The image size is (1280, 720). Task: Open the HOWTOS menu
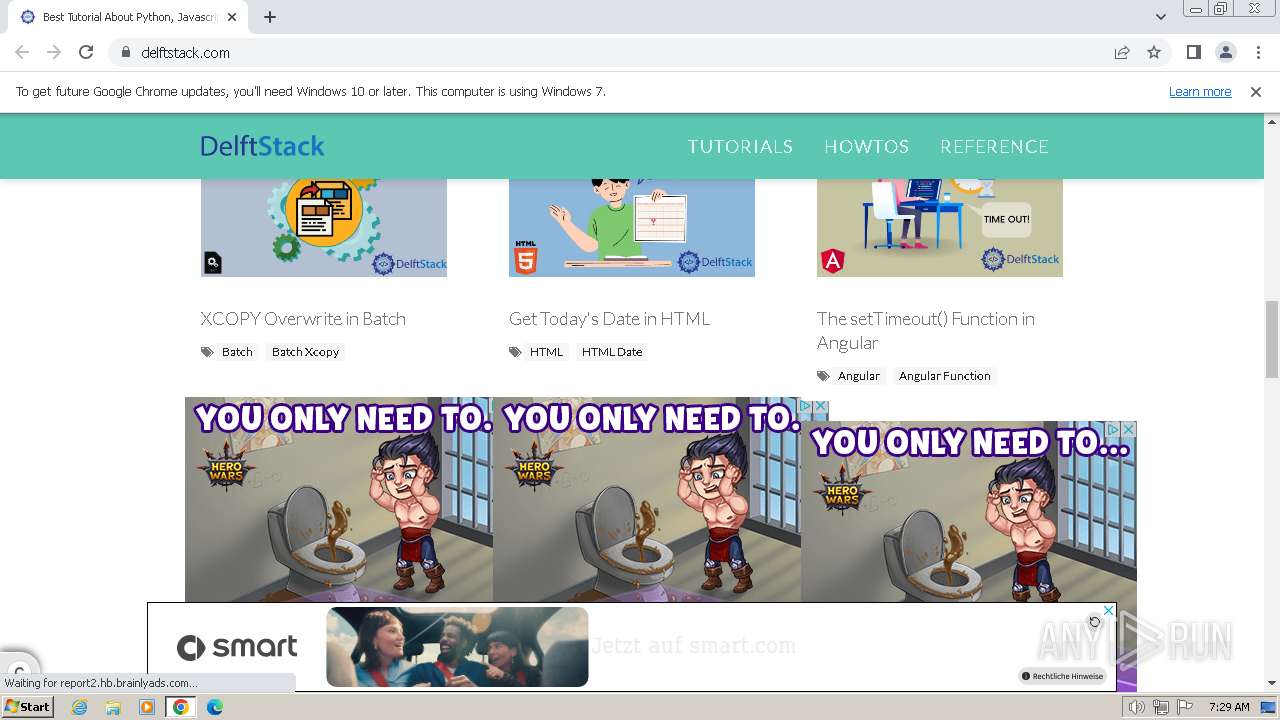coord(866,146)
